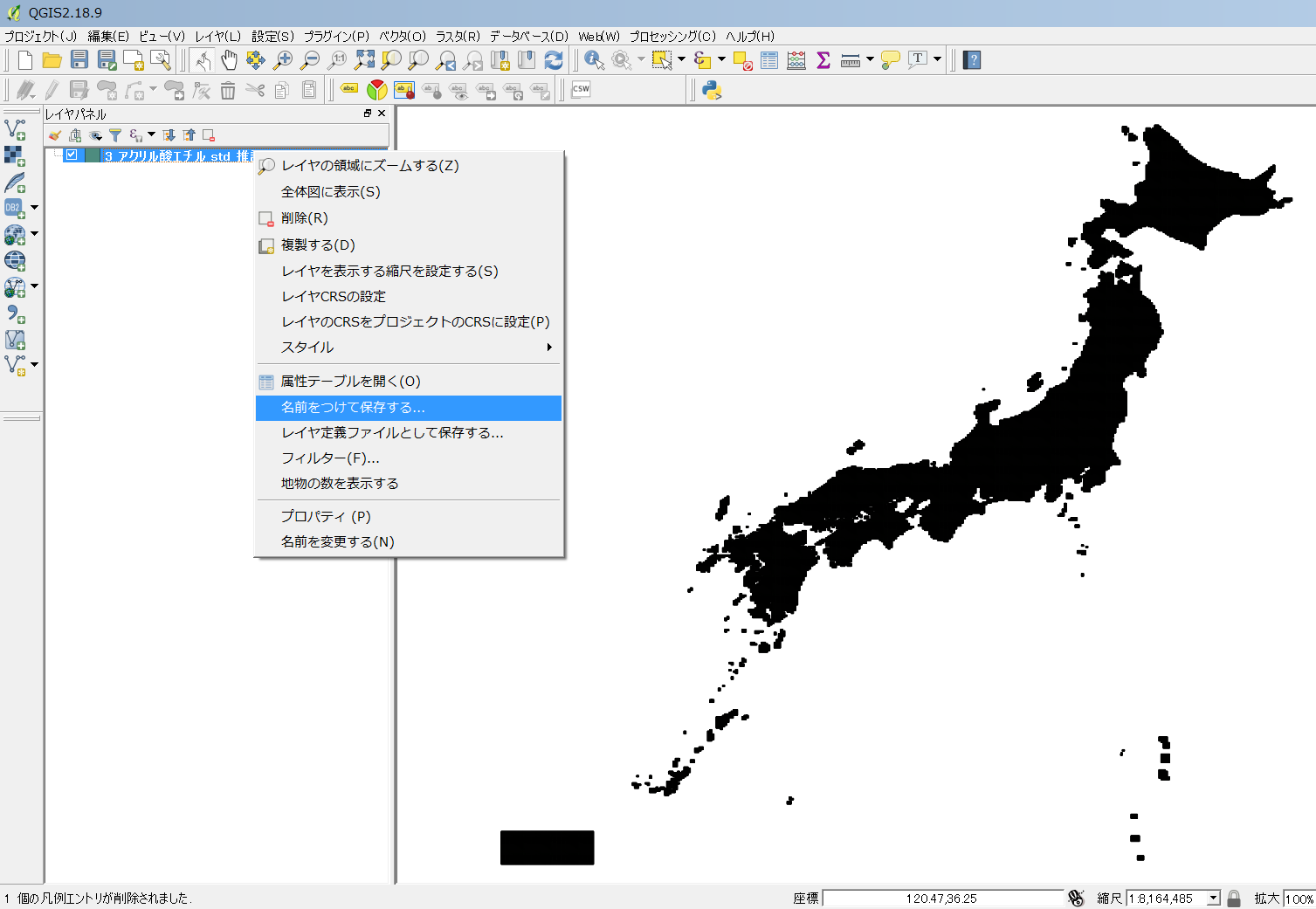Screen dimensions: 1316x909
Task: Choose 名前をつけて保存する from context menu
Action: click(x=349, y=408)
